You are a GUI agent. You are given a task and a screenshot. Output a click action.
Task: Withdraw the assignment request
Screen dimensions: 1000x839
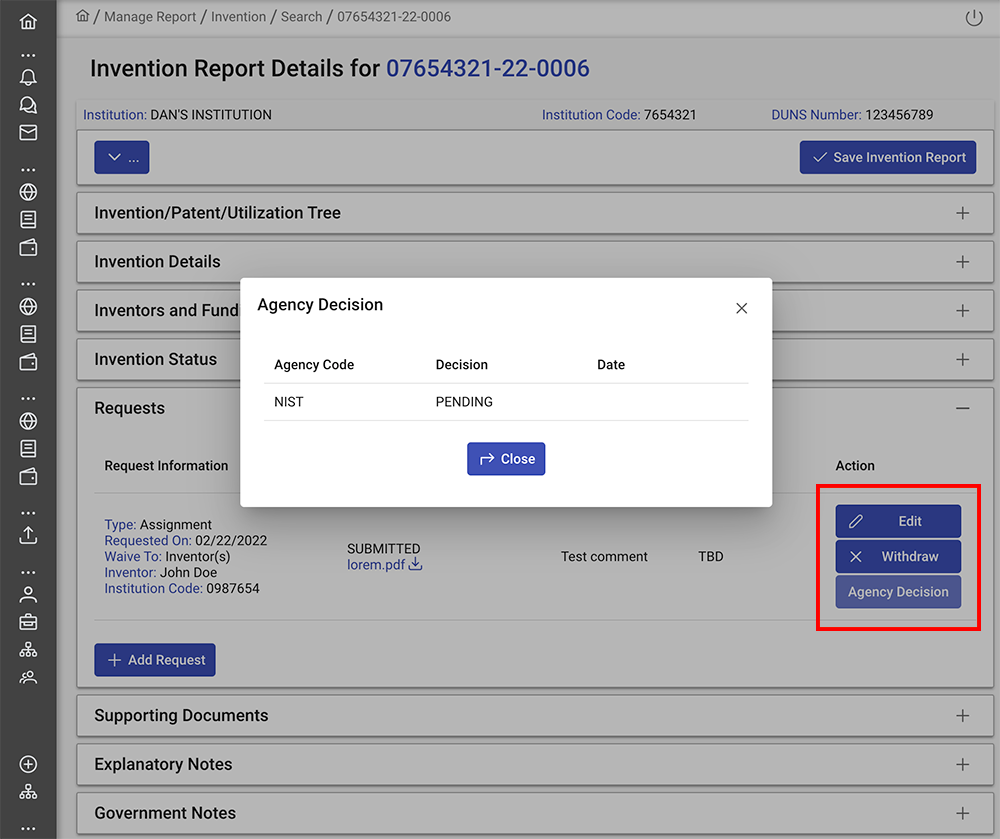tap(898, 557)
